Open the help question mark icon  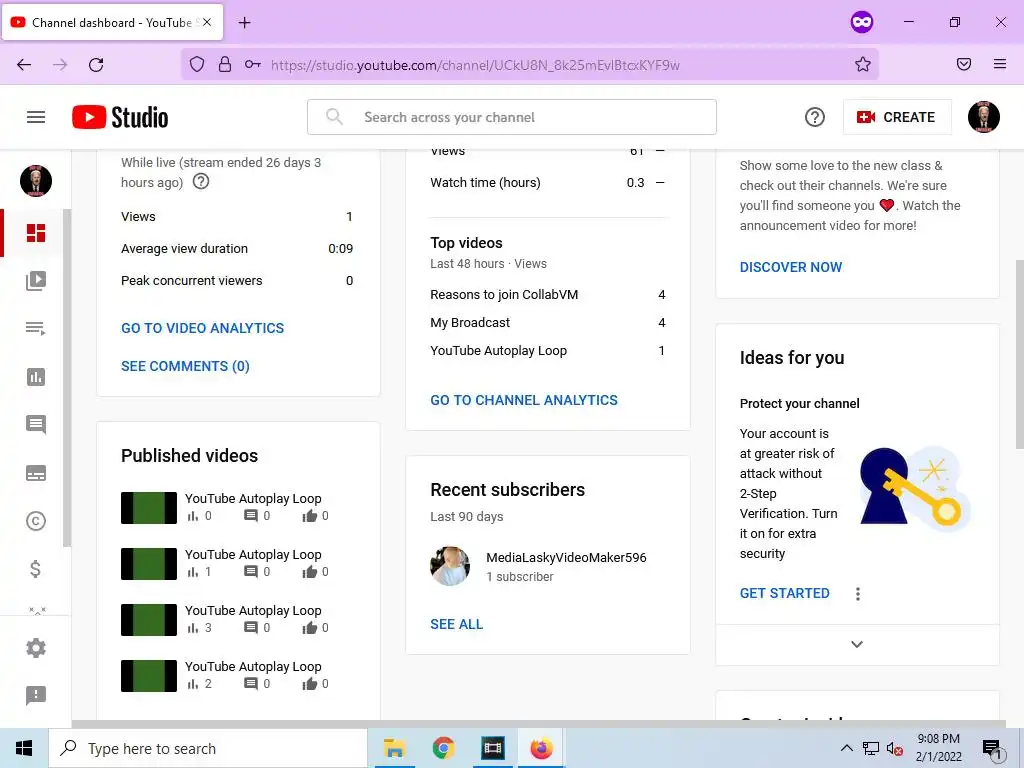[814, 117]
